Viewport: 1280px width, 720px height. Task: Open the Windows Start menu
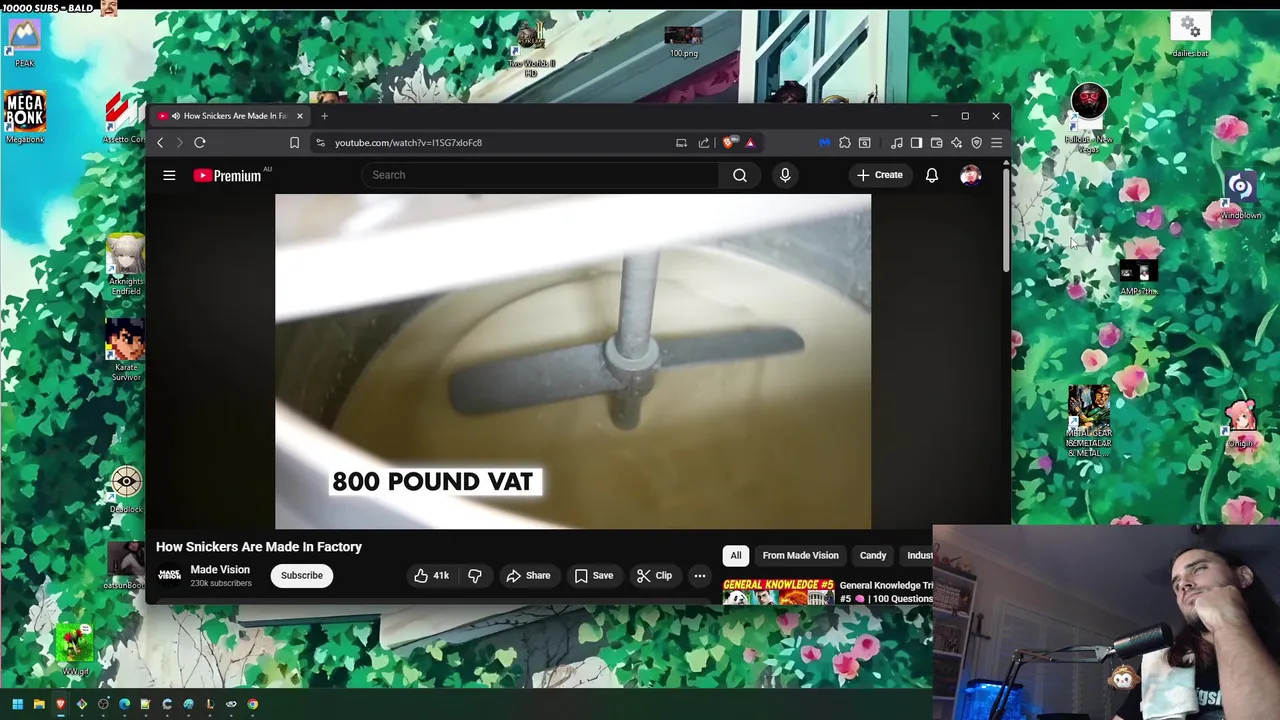pyautogui.click(x=17, y=704)
